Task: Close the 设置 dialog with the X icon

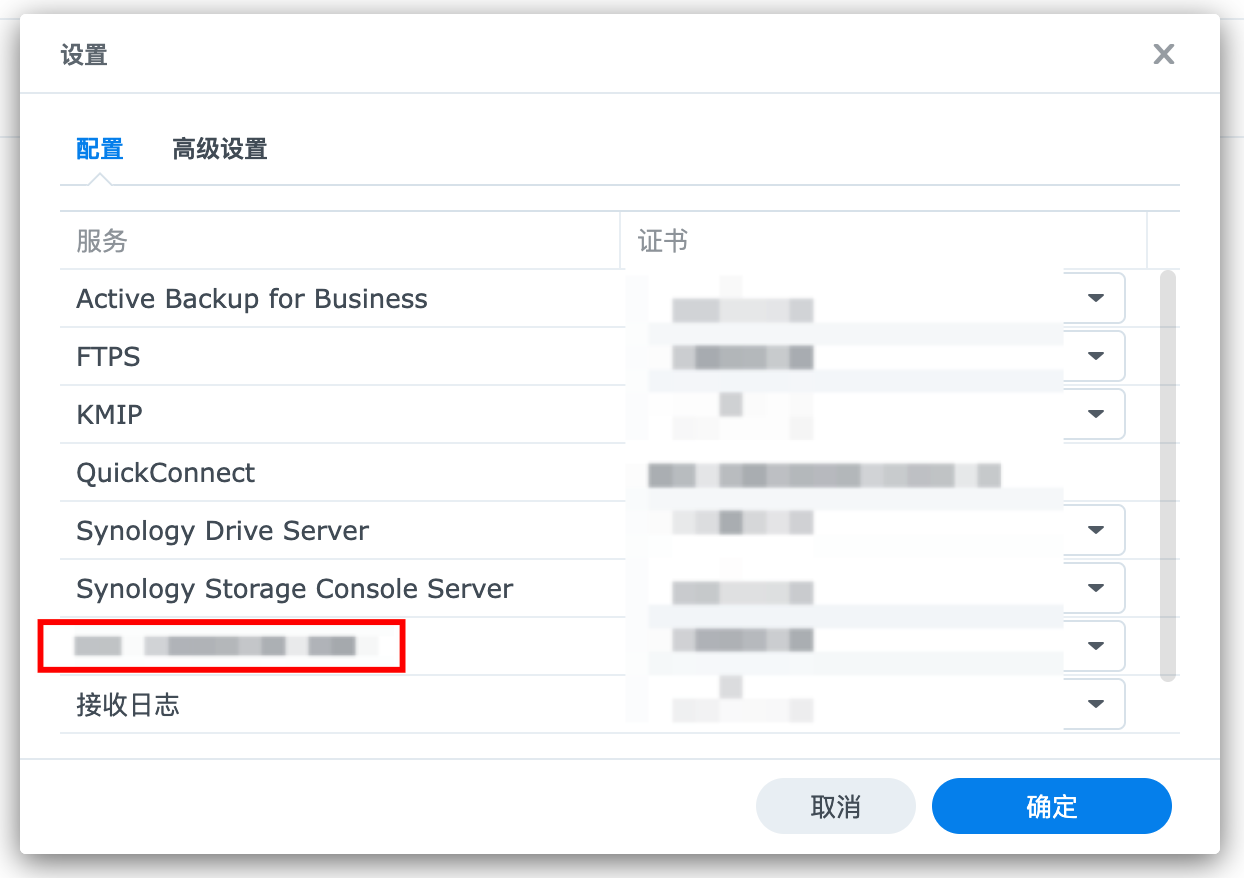Action: point(1163,54)
